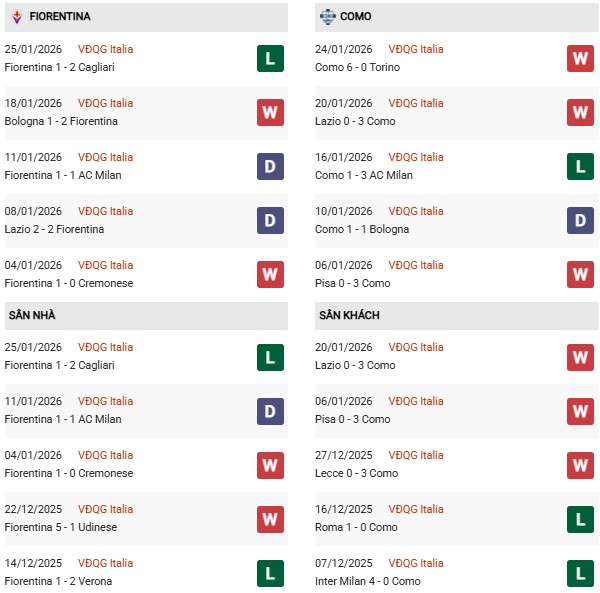Click the Como club logo
600x593 pixels.
(x=327, y=16)
